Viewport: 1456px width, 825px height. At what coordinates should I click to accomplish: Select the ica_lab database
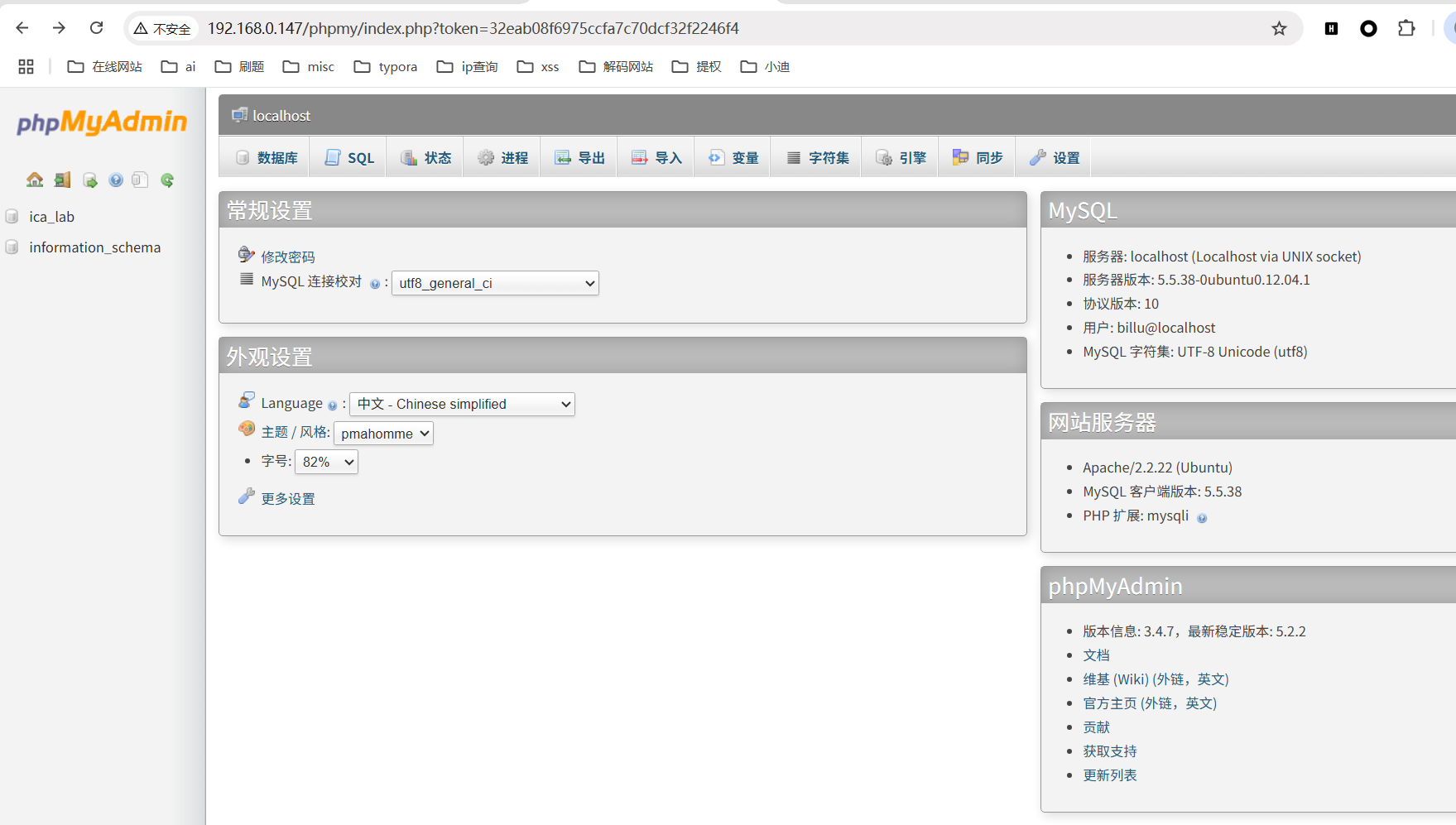pos(51,217)
